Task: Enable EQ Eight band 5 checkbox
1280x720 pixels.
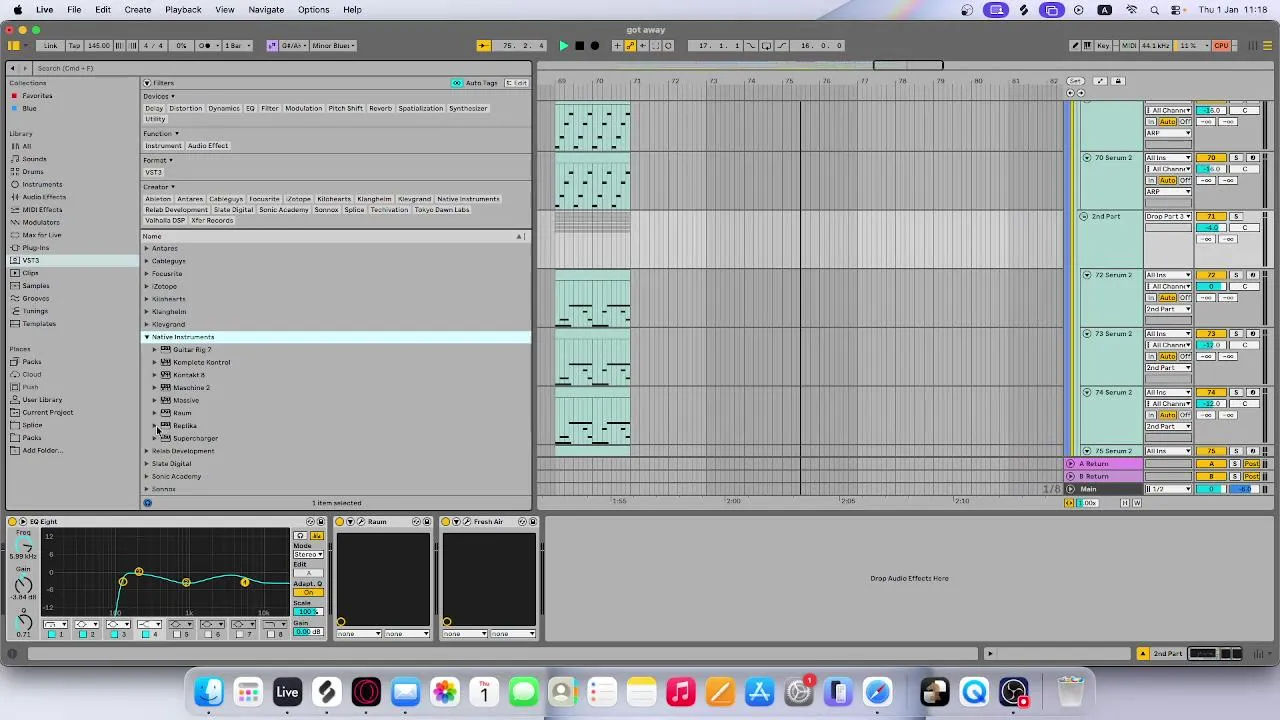Action: tap(177, 634)
